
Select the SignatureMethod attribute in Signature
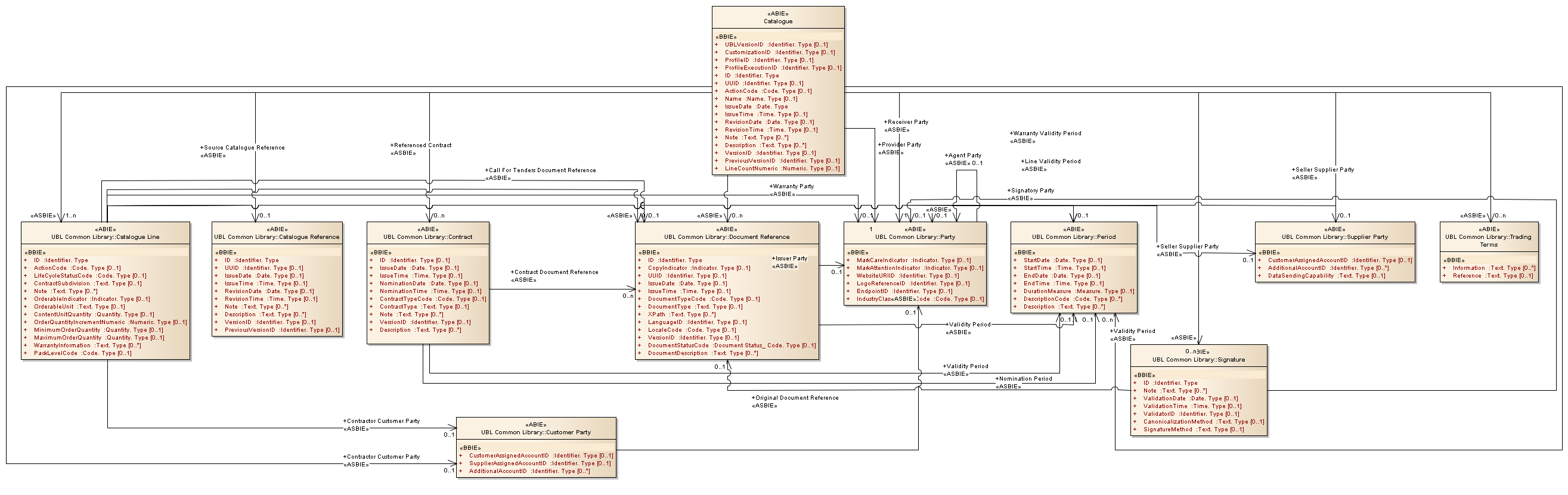click(x=1167, y=429)
